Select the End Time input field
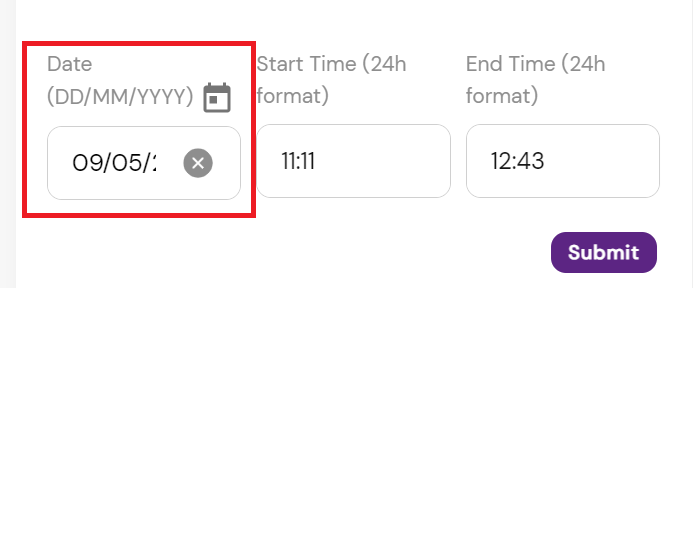The height and width of the screenshot is (535, 693). 562,161
